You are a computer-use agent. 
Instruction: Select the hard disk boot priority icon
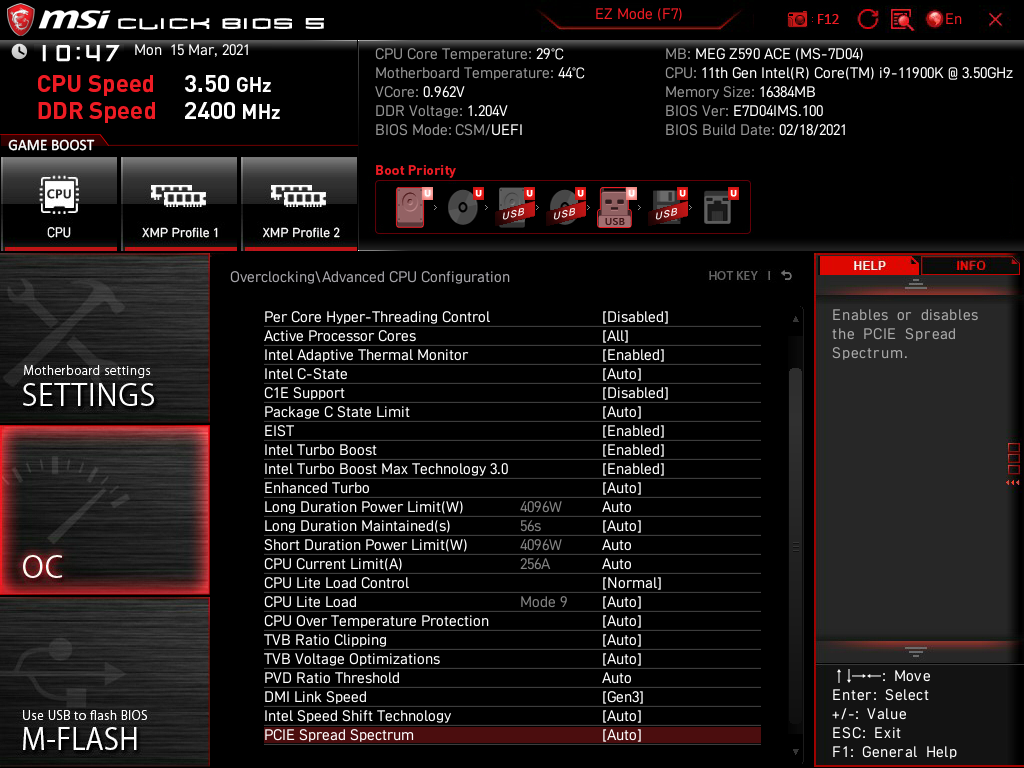[412, 207]
